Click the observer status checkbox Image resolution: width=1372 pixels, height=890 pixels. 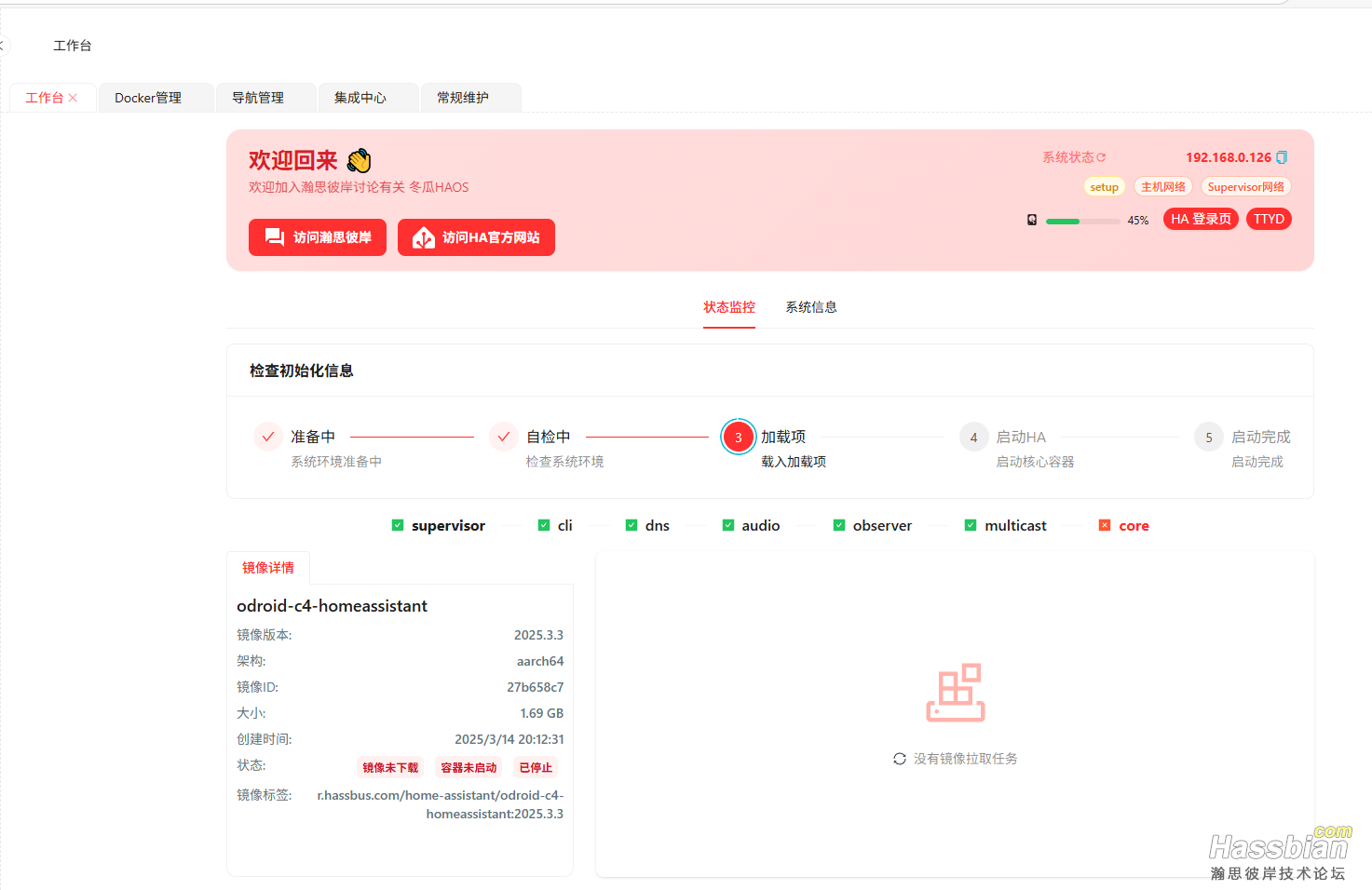tap(839, 525)
